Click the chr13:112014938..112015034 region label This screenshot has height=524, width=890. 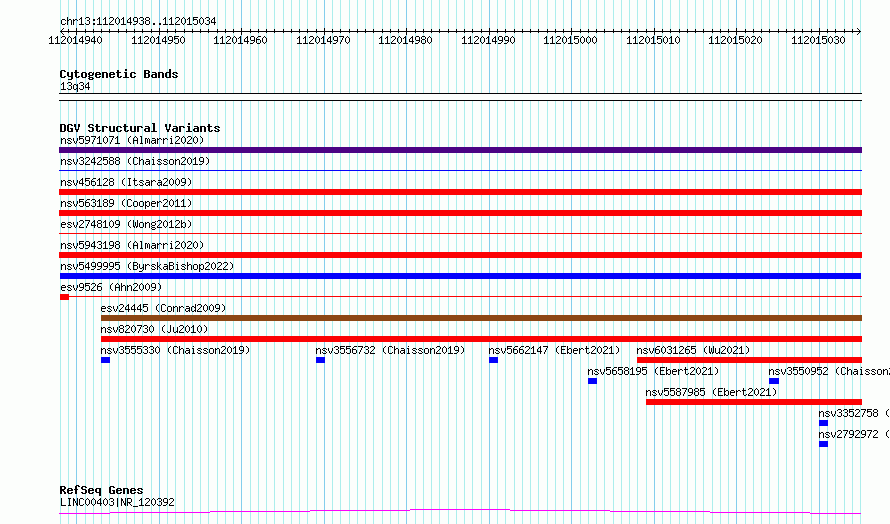138,21
